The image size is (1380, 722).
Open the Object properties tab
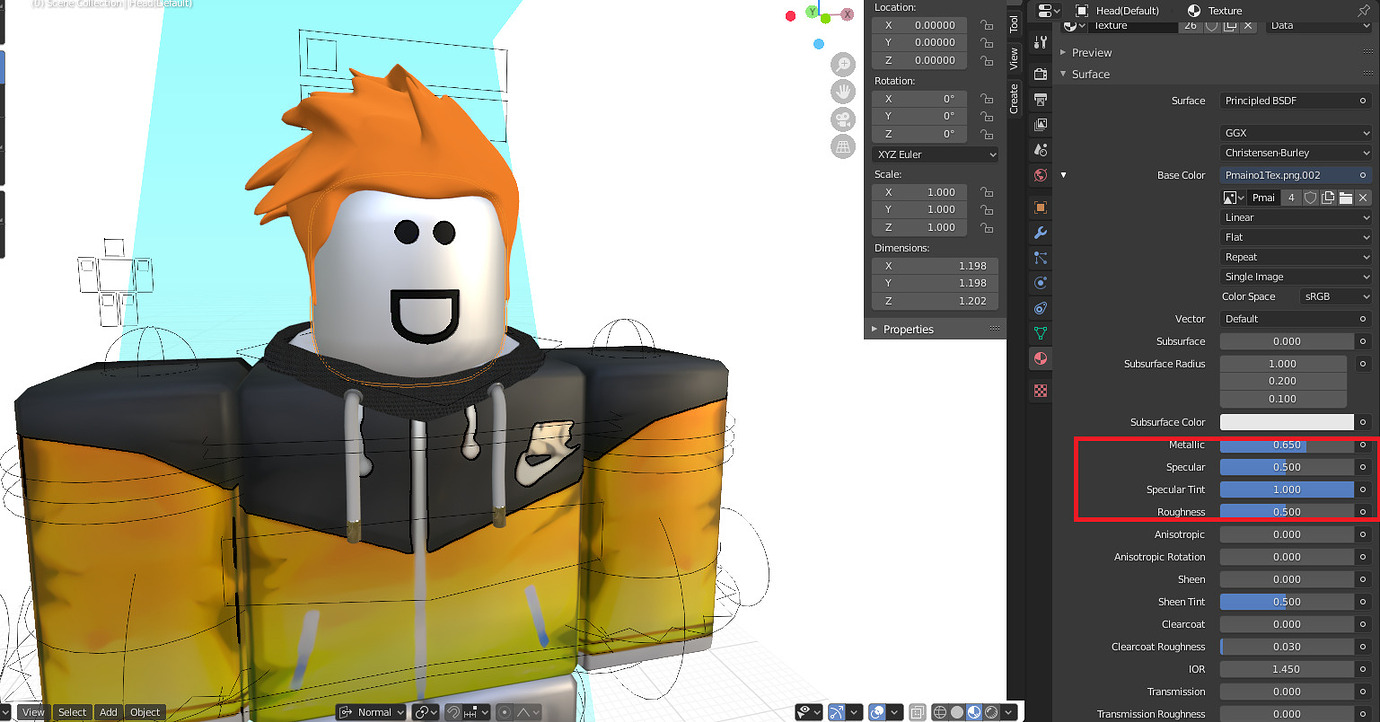(x=1040, y=206)
